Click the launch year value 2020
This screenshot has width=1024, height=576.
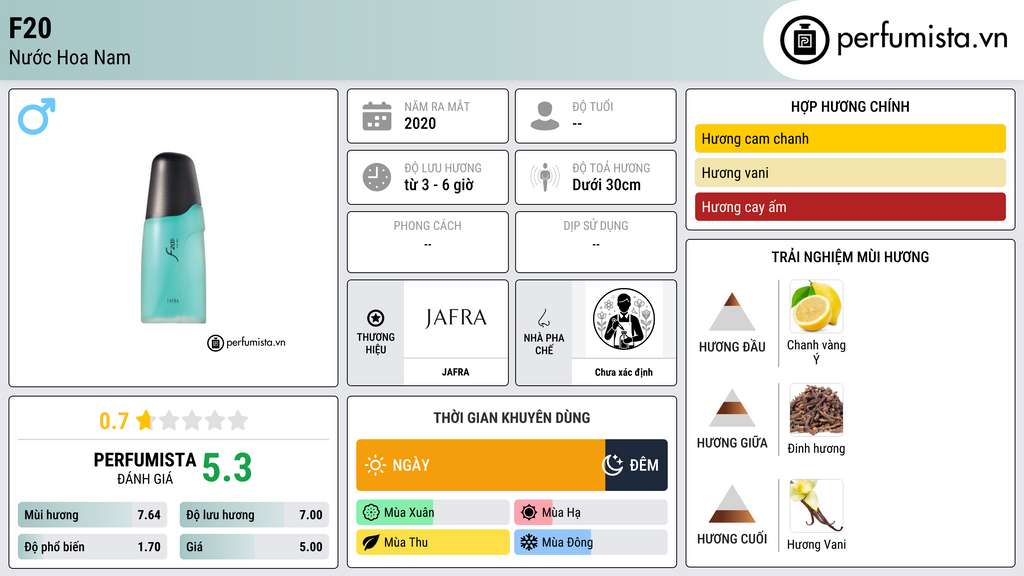pos(420,123)
